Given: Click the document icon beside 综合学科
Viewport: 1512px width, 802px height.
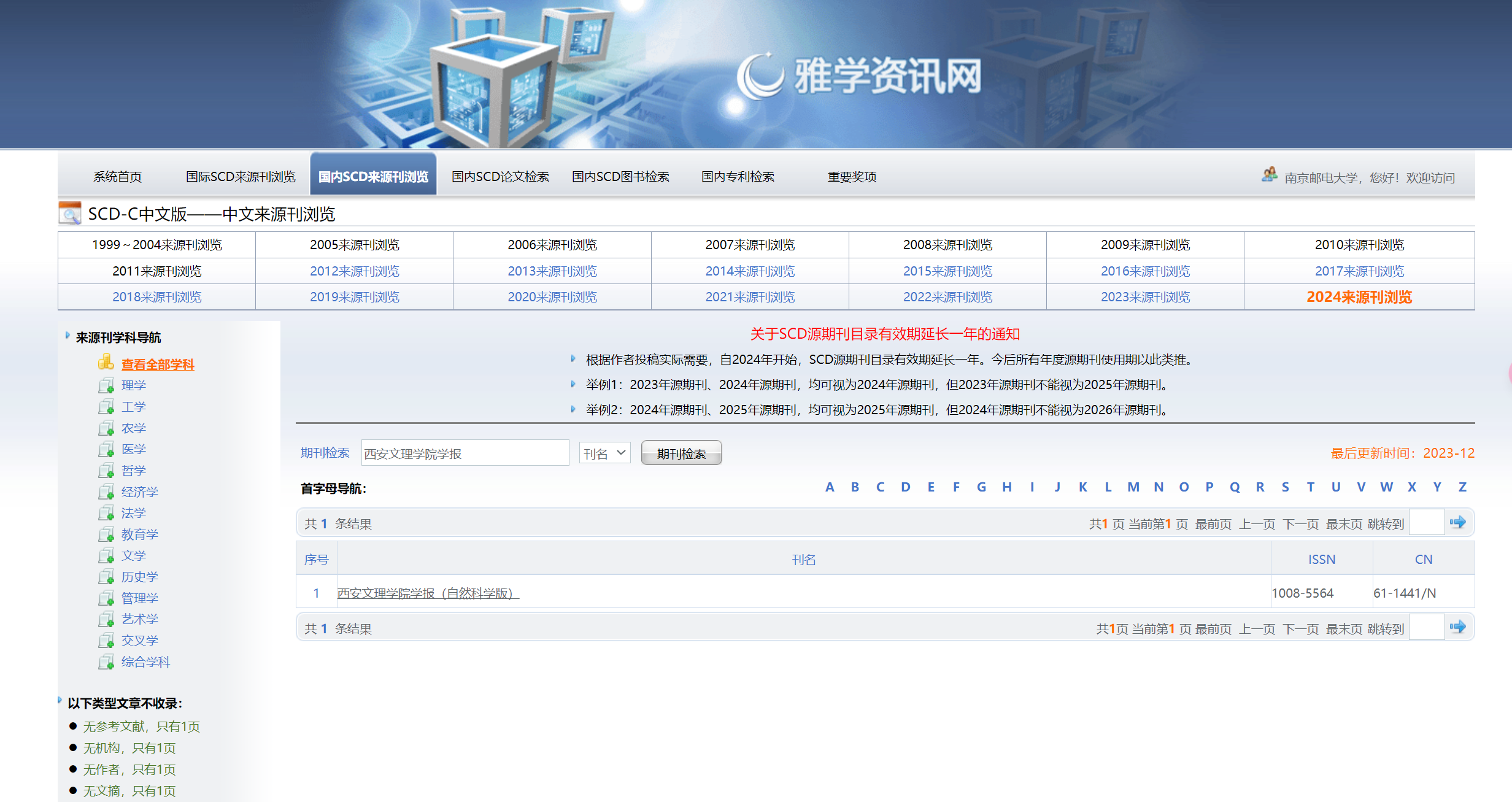Looking at the screenshot, I should tap(106, 662).
